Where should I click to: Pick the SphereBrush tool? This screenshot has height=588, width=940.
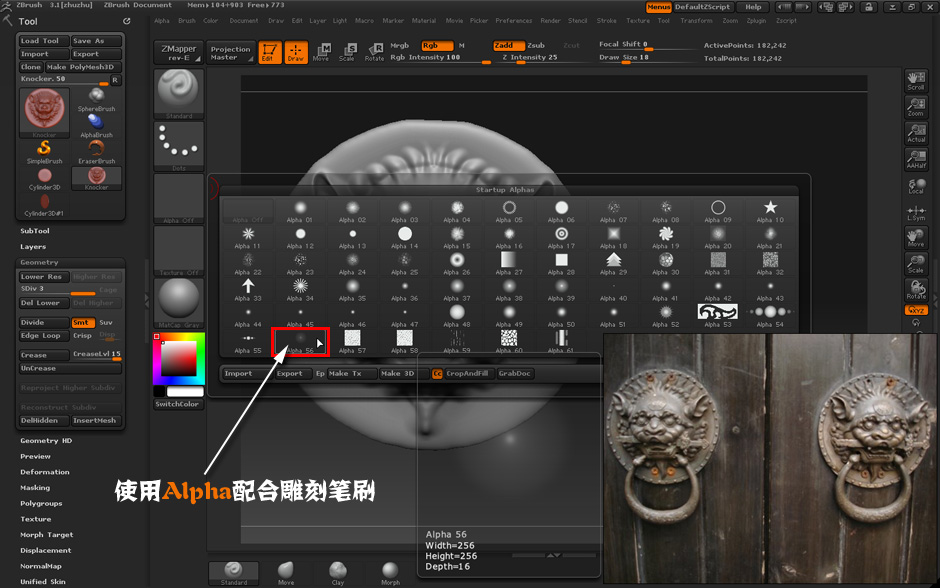[96, 100]
